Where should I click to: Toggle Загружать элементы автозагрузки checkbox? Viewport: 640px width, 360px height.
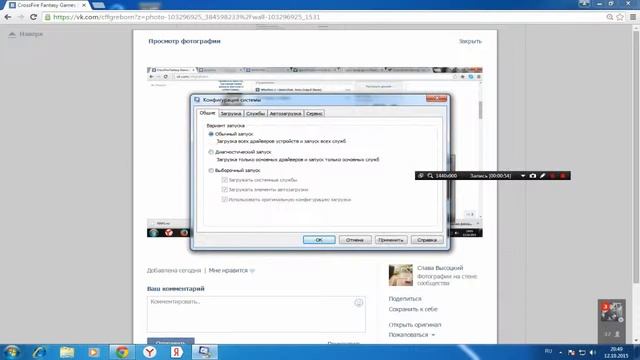[224, 189]
